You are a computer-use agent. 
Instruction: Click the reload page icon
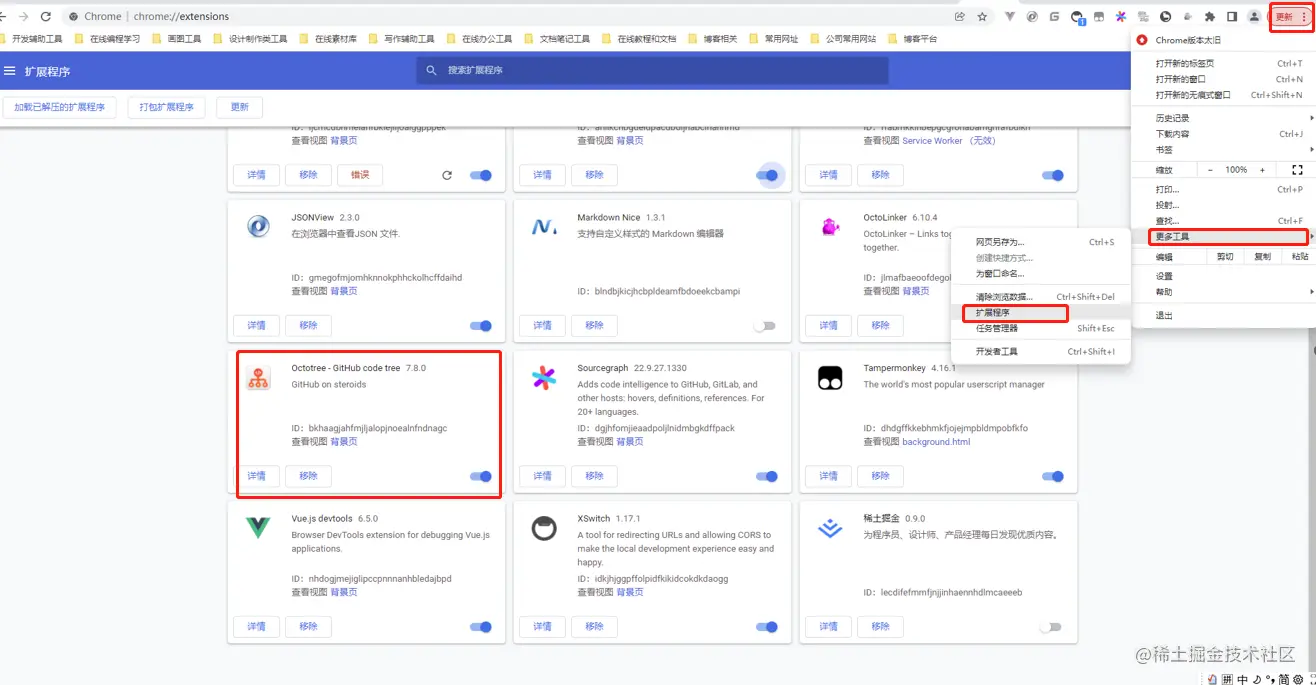click(x=46, y=16)
